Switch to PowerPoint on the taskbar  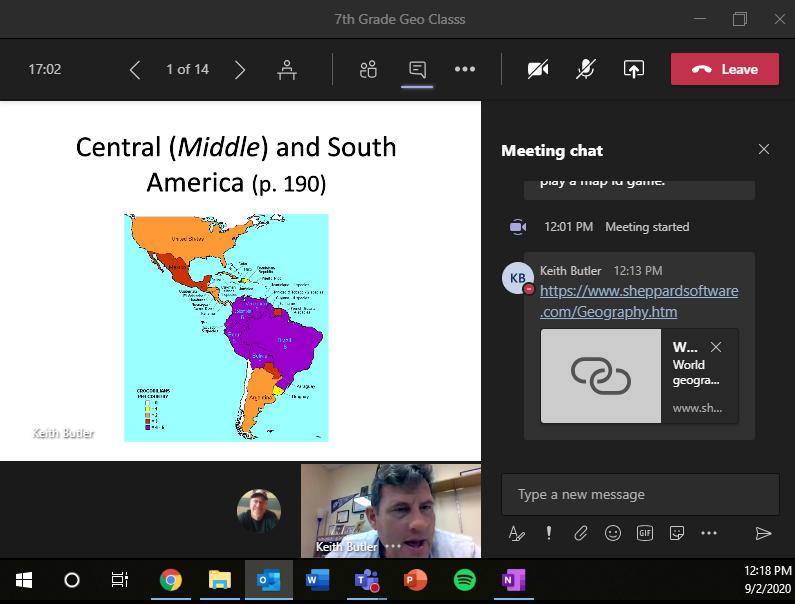[x=415, y=580]
